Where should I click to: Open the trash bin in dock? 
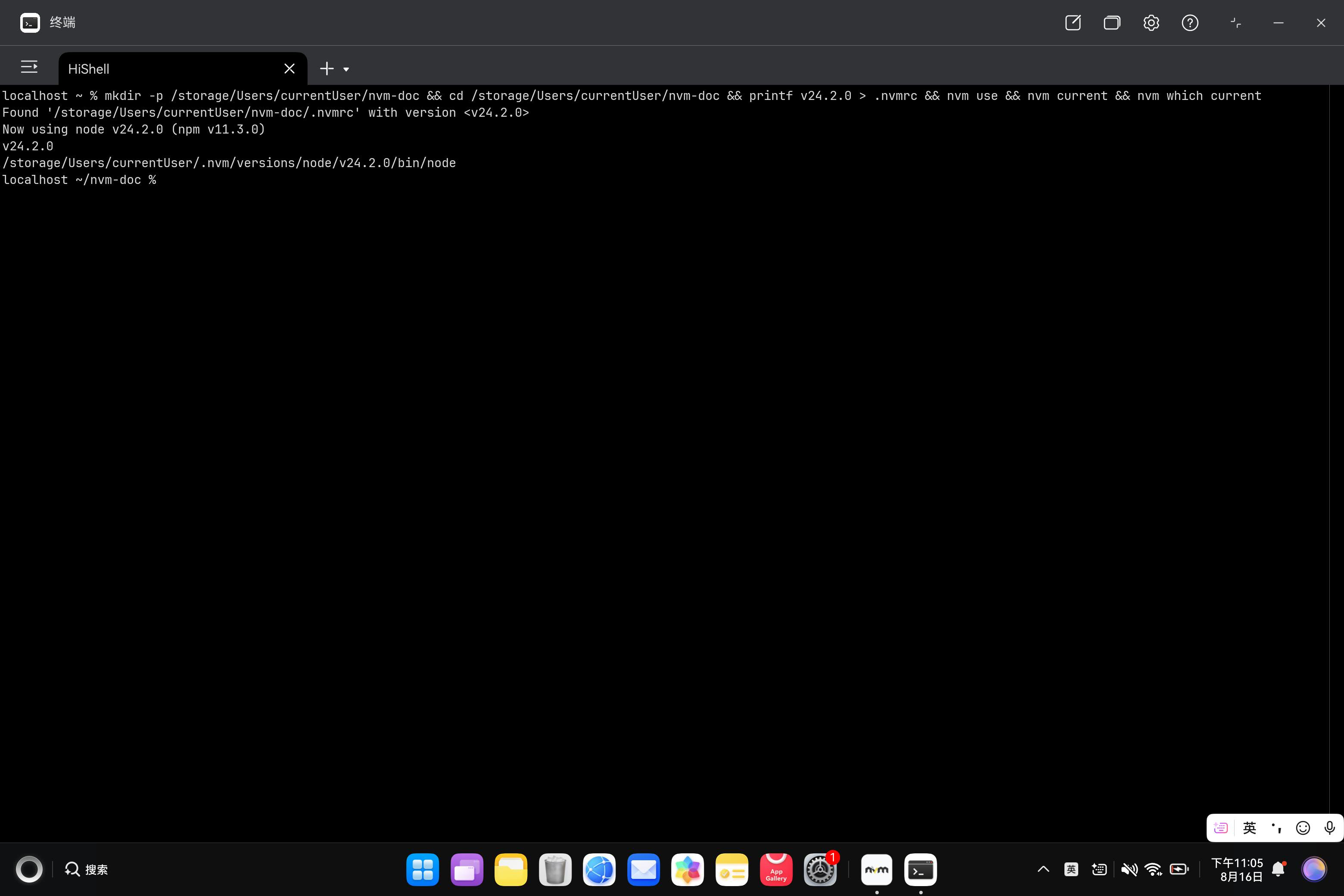pos(555,870)
